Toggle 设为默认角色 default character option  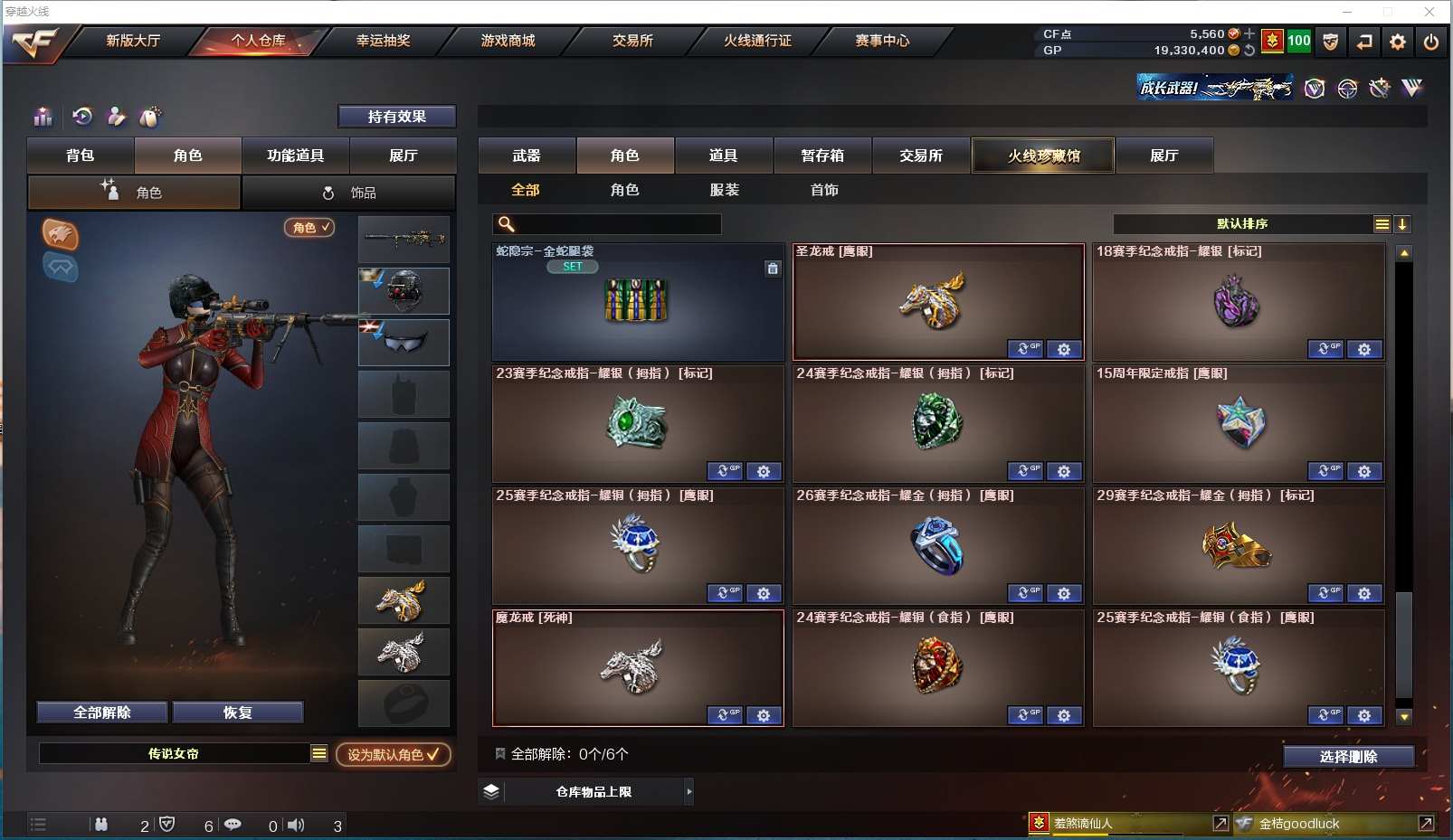pos(394,754)
